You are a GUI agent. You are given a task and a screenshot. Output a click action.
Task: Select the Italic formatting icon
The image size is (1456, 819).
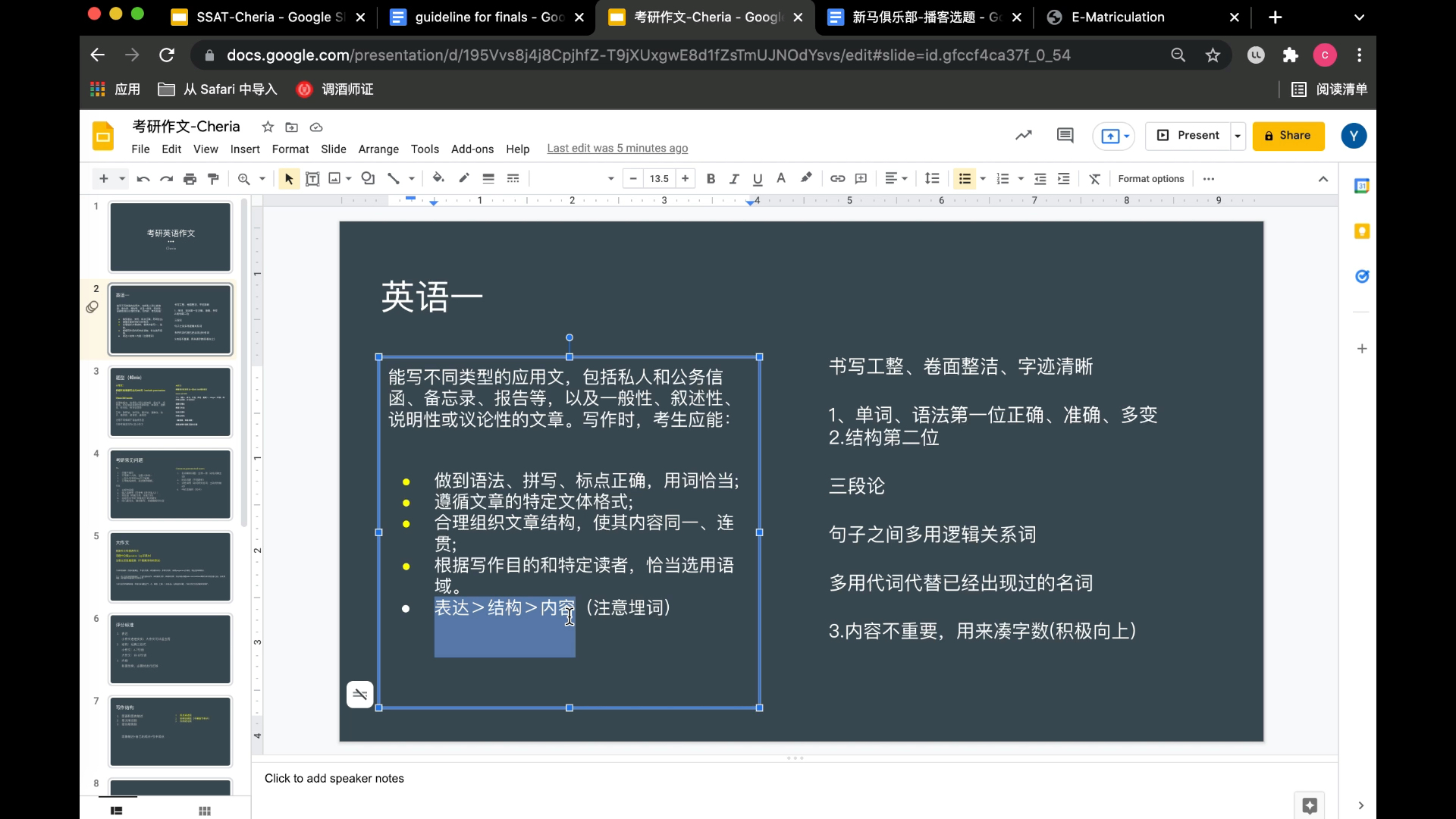pyautogui.click(x=733, y=179)
